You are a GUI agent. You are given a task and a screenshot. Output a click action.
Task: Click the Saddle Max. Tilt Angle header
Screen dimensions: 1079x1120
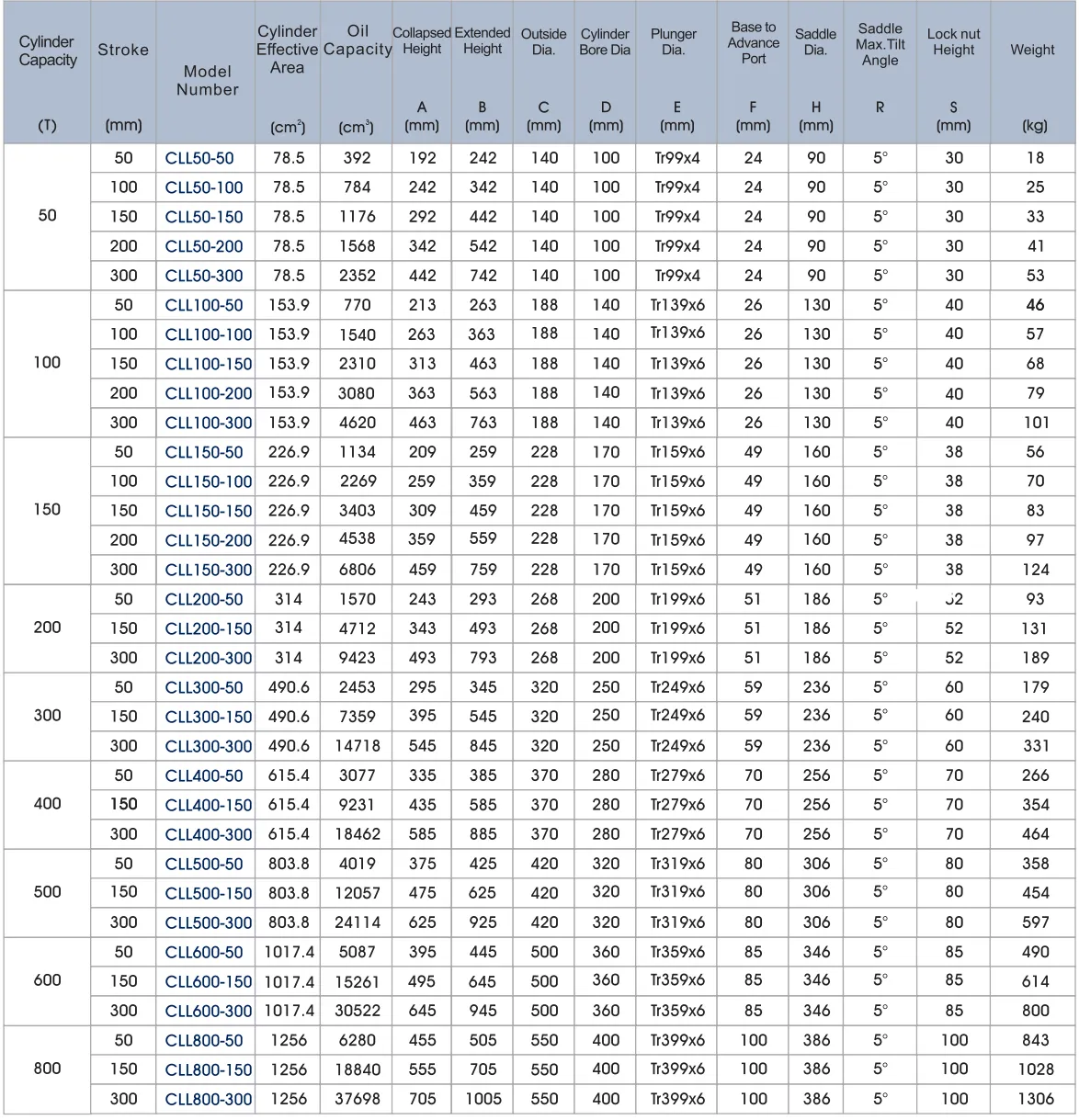(880, 44)
